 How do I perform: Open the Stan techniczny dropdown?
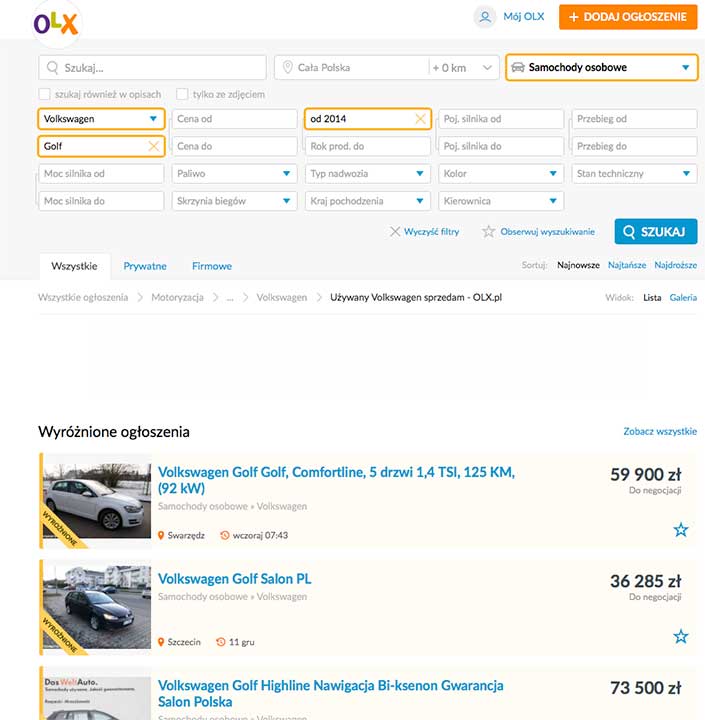634,174
